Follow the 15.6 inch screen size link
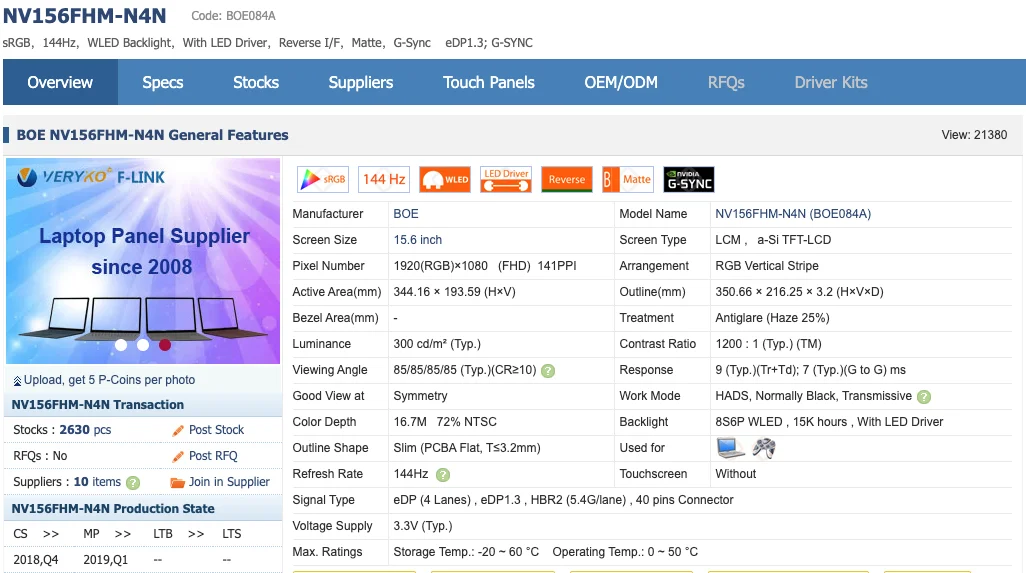This screenshot has height=573, width=1026. tap(417, 240)
